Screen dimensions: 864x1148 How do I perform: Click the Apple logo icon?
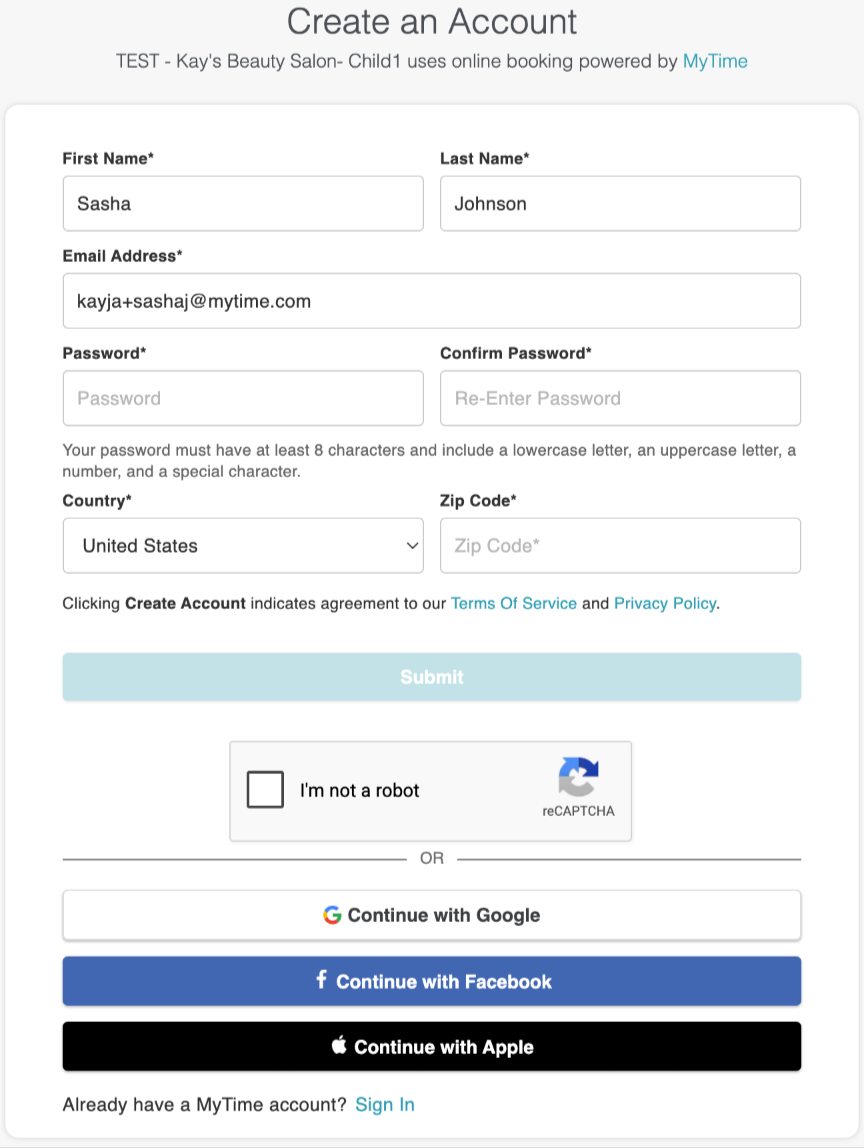coord(339,1045)
